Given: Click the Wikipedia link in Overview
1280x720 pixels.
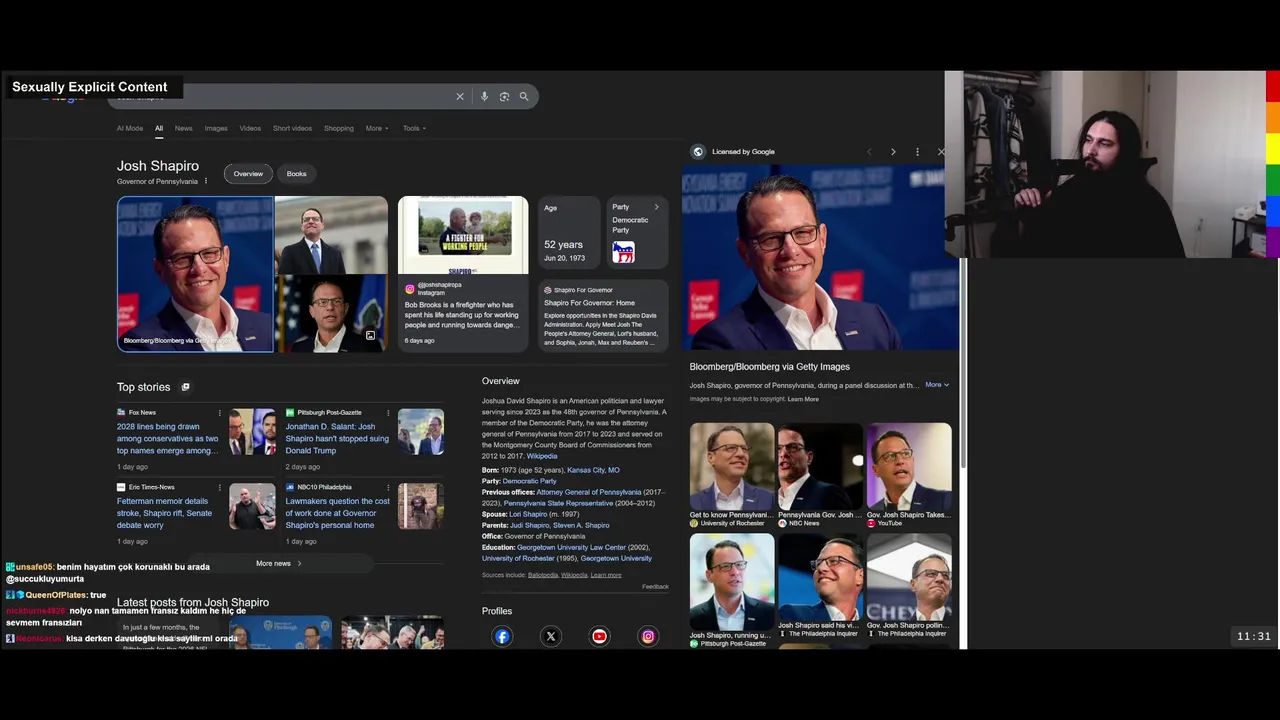Looking at the screenshot, I should (x=542, y=456).
